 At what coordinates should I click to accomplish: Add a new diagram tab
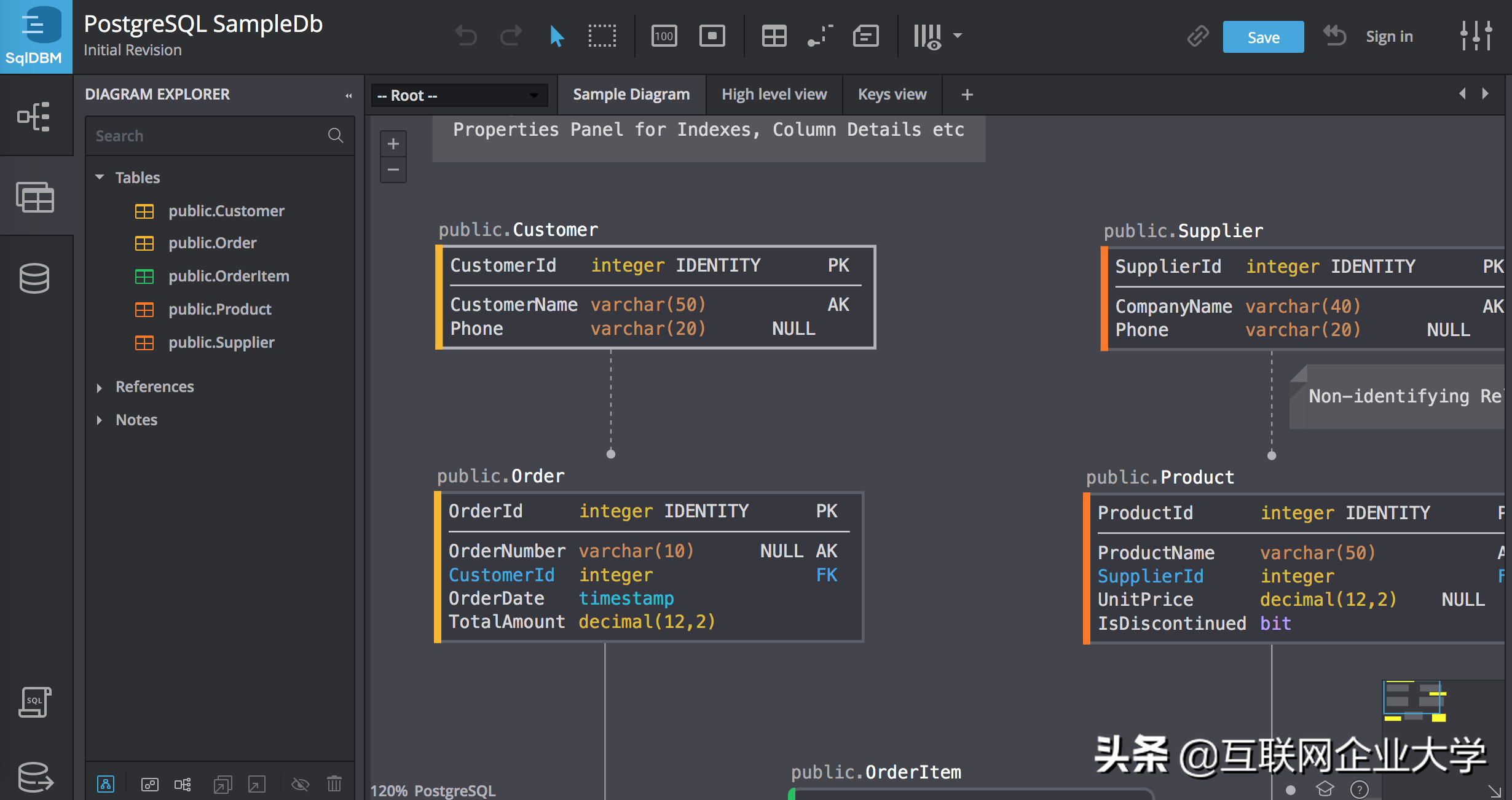967,95
